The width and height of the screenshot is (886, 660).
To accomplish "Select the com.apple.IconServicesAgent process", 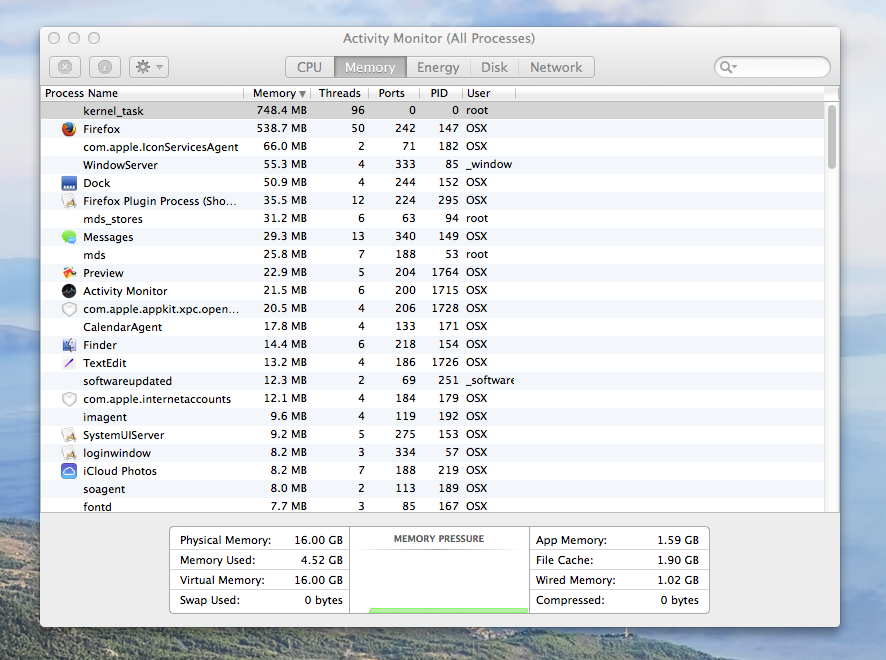I will (x=160, y=147).
